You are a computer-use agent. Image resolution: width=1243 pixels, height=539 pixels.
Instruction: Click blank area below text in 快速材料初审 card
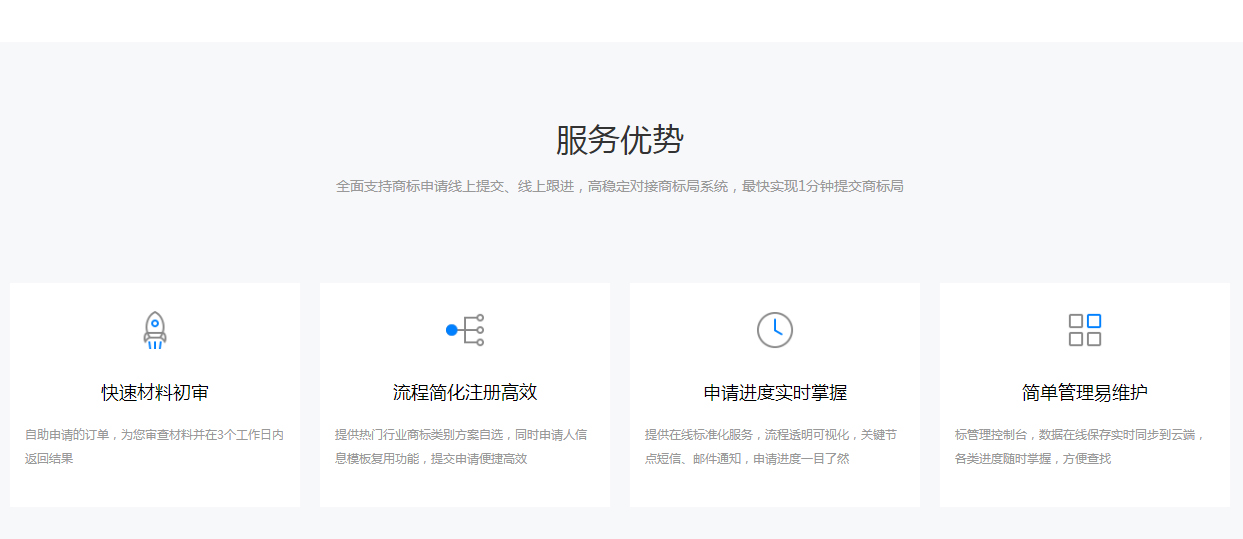155,488
